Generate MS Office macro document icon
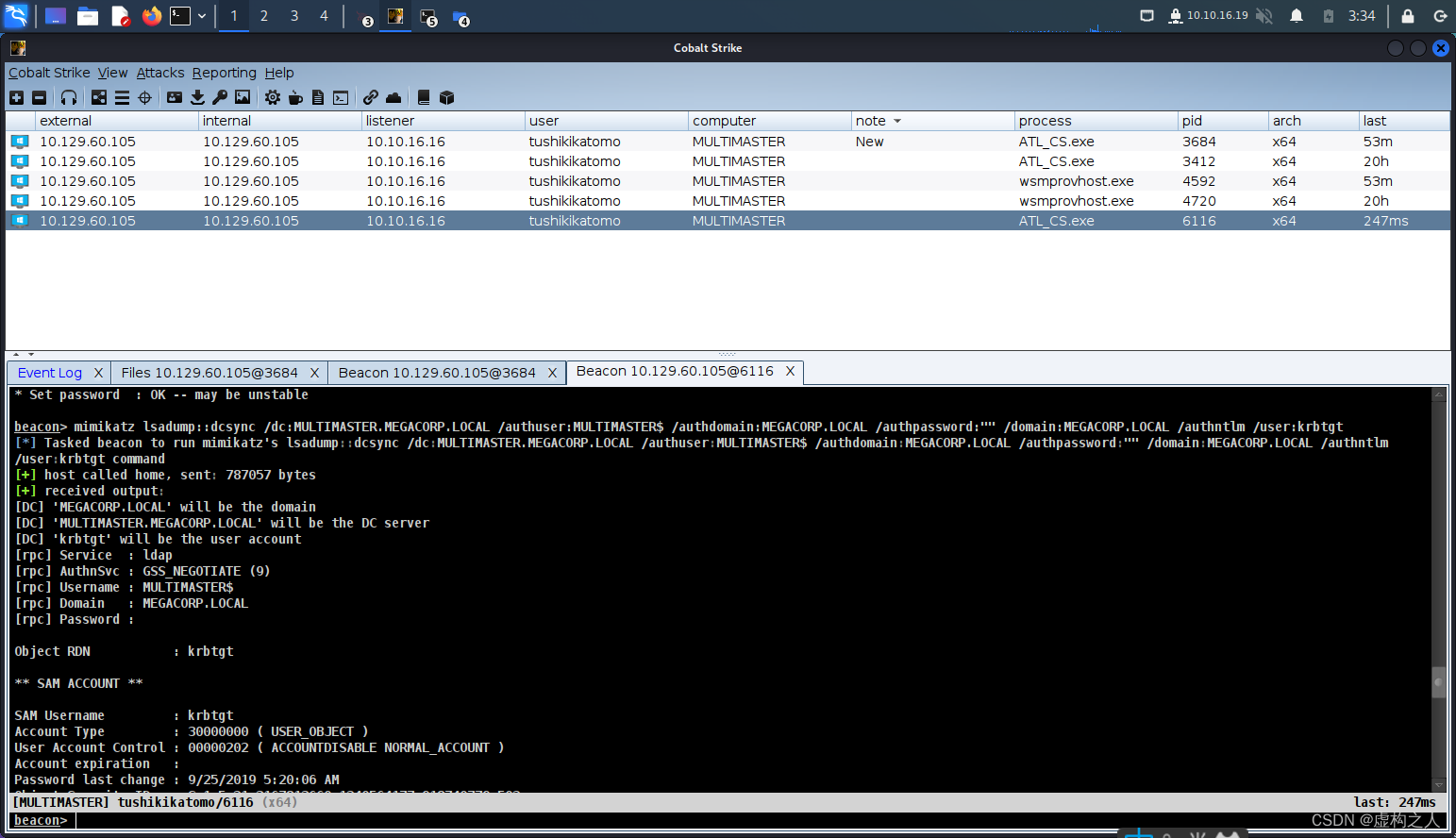 [318, 97]
